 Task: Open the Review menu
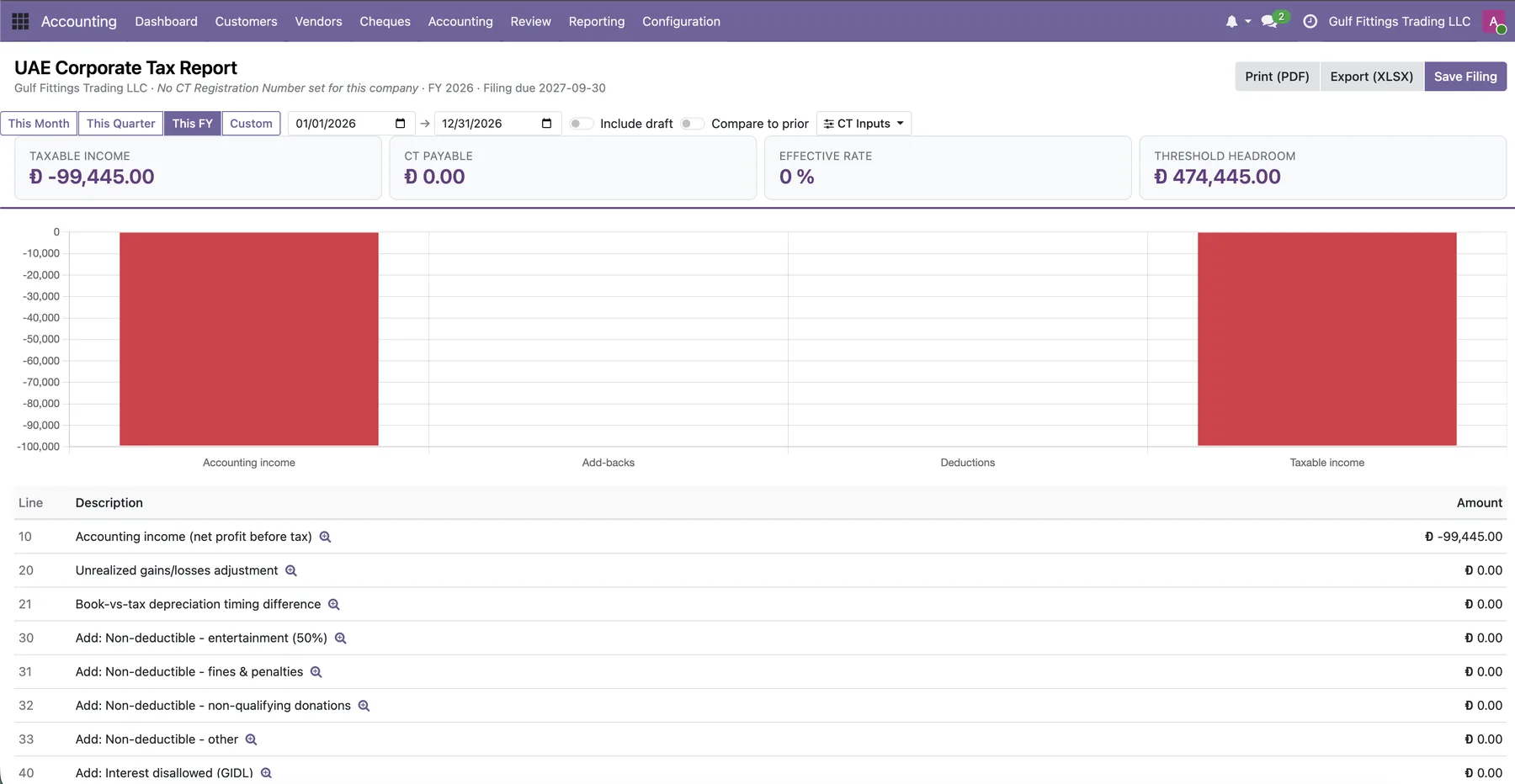pos(530,21)
